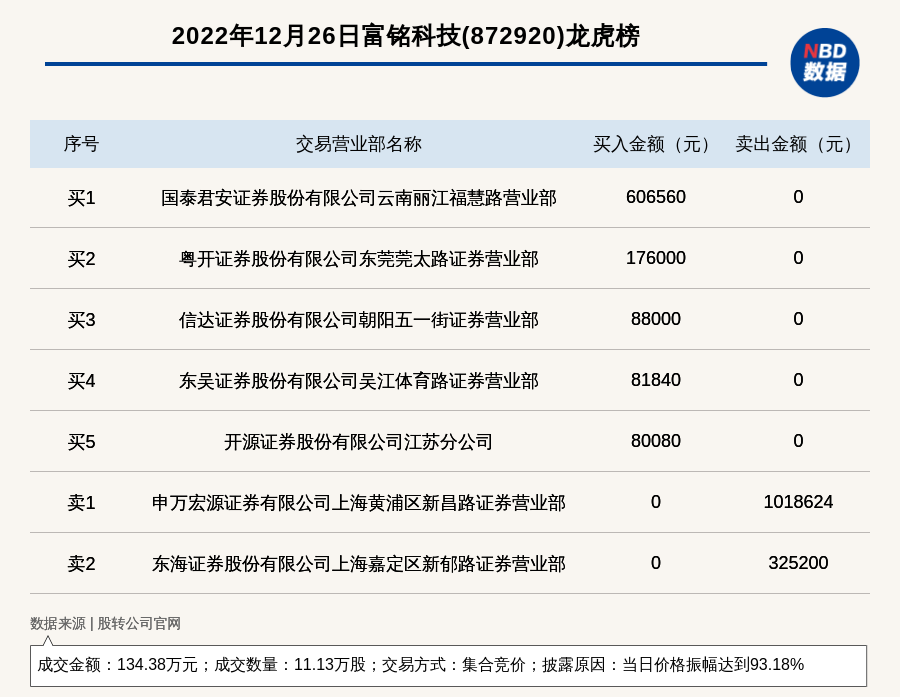Select the 买1 row label
Image resolution: width=900 pixels, height=697 pixels.
81,198
